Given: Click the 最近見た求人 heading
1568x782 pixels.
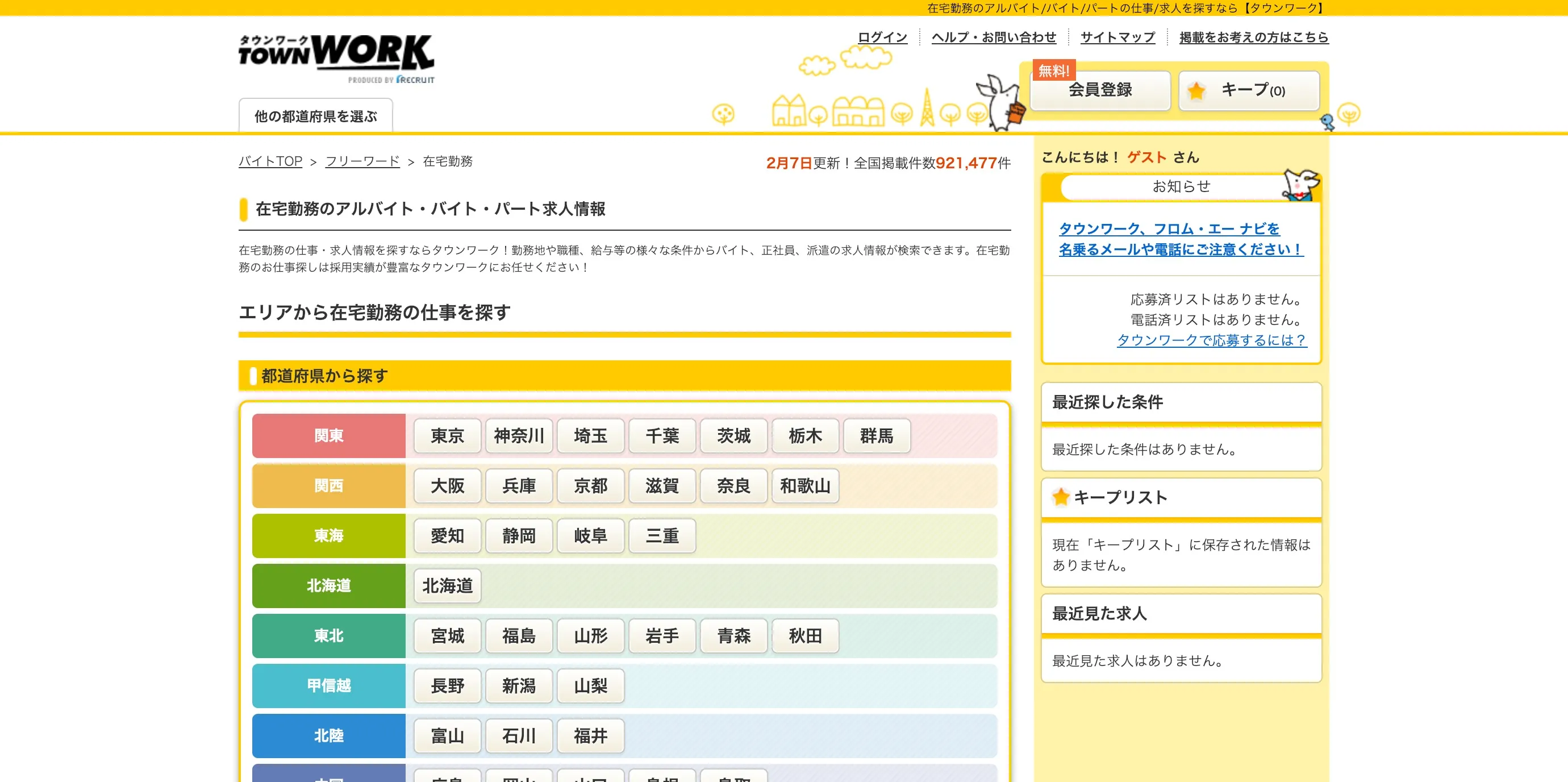Looking at the screenshot, I should pos(1099,613).
